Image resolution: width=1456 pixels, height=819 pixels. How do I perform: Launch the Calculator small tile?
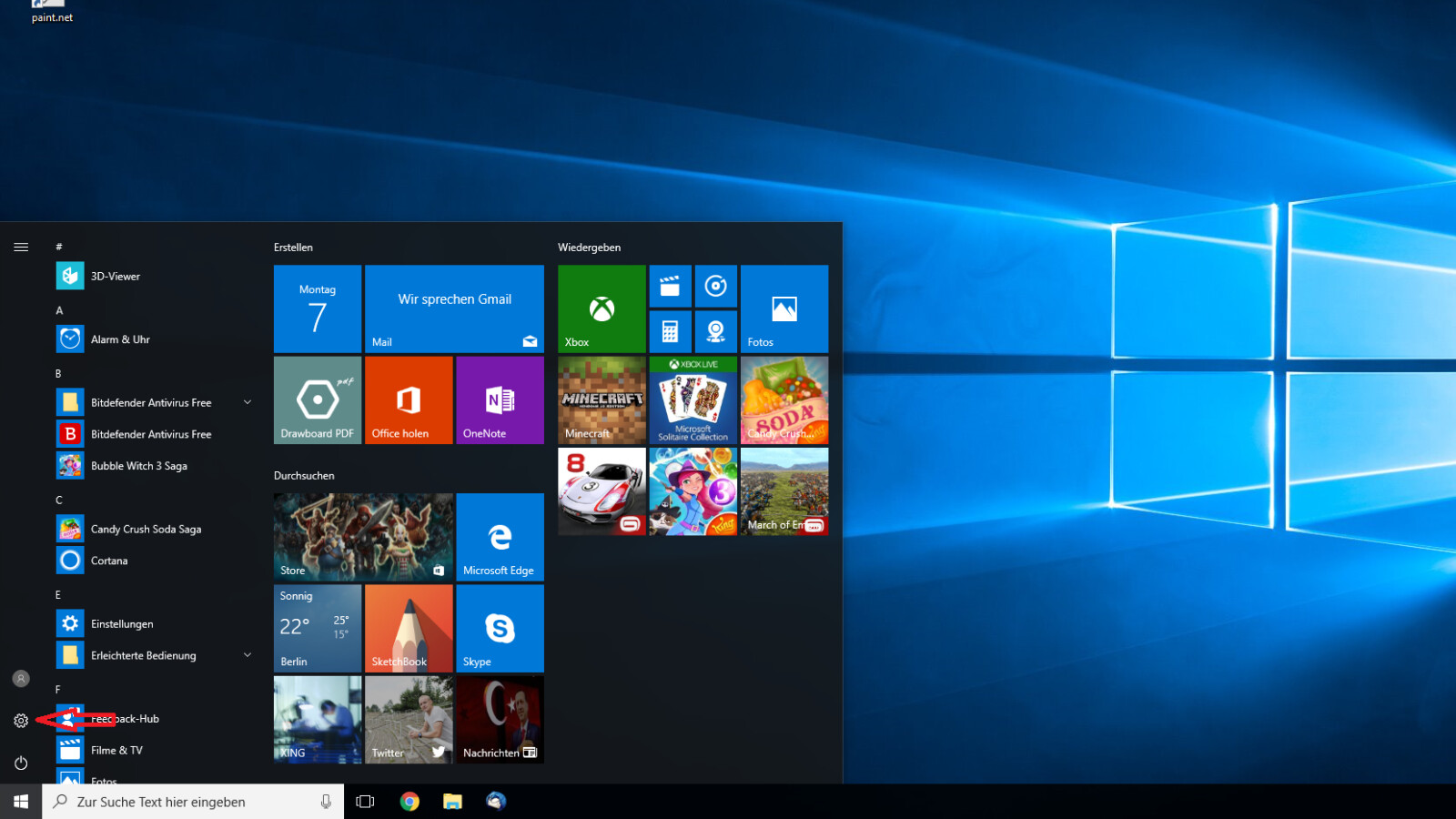tap(670, 331)
